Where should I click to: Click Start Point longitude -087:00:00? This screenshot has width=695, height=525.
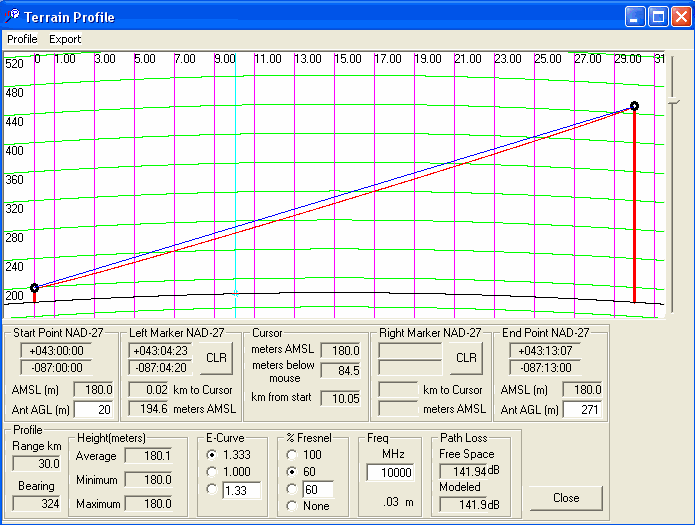point(56,368)
